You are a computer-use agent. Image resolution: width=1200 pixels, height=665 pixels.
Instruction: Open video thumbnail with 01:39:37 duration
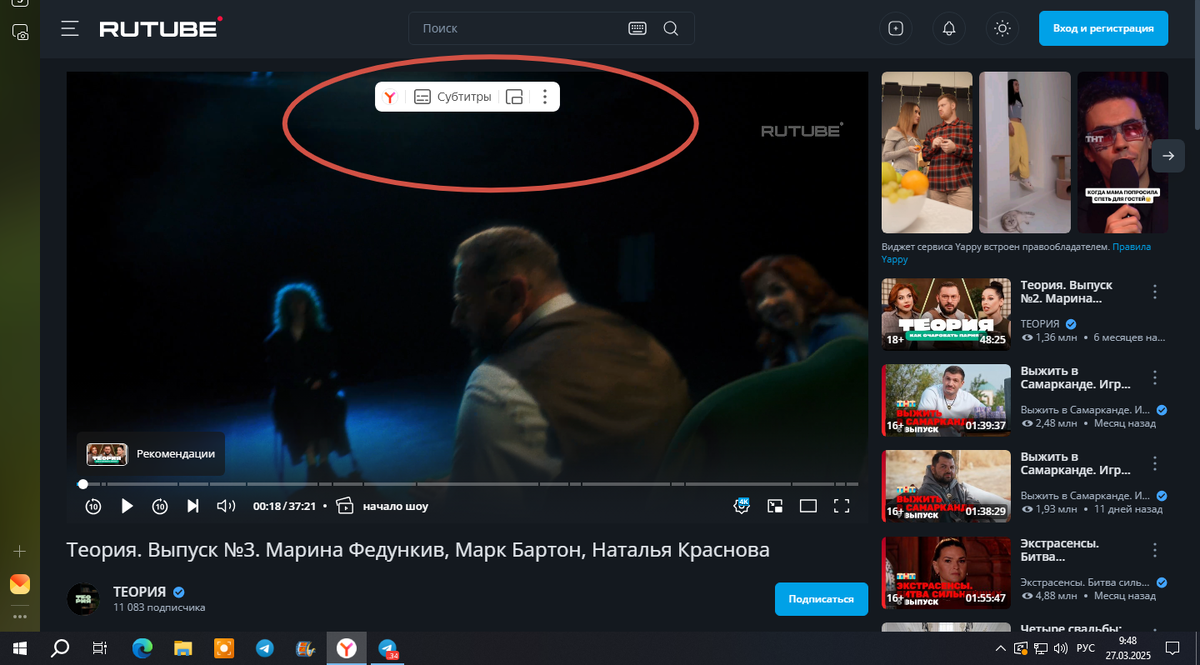click(x=946, y=399)
